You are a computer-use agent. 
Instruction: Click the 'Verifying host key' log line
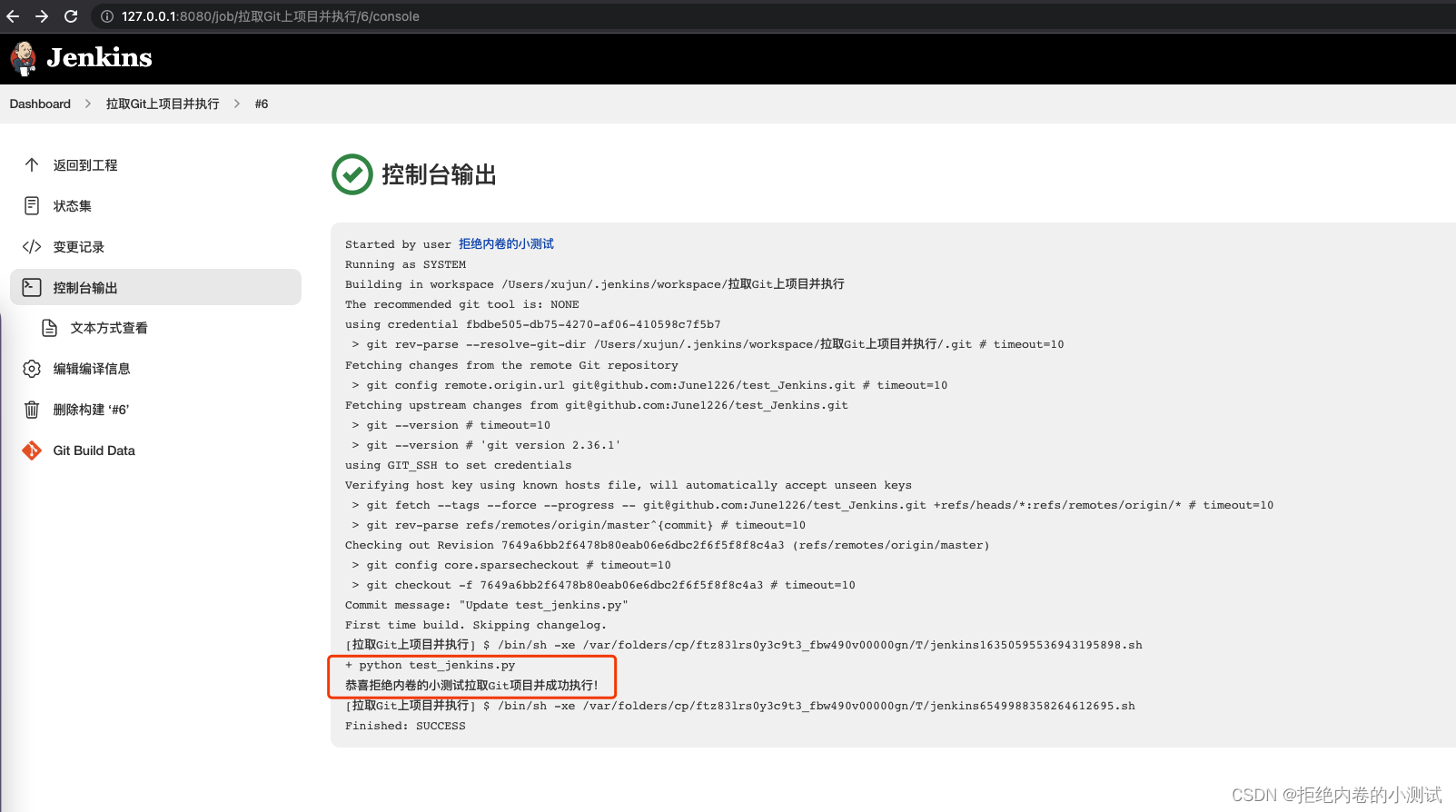(x=628, y=485)
